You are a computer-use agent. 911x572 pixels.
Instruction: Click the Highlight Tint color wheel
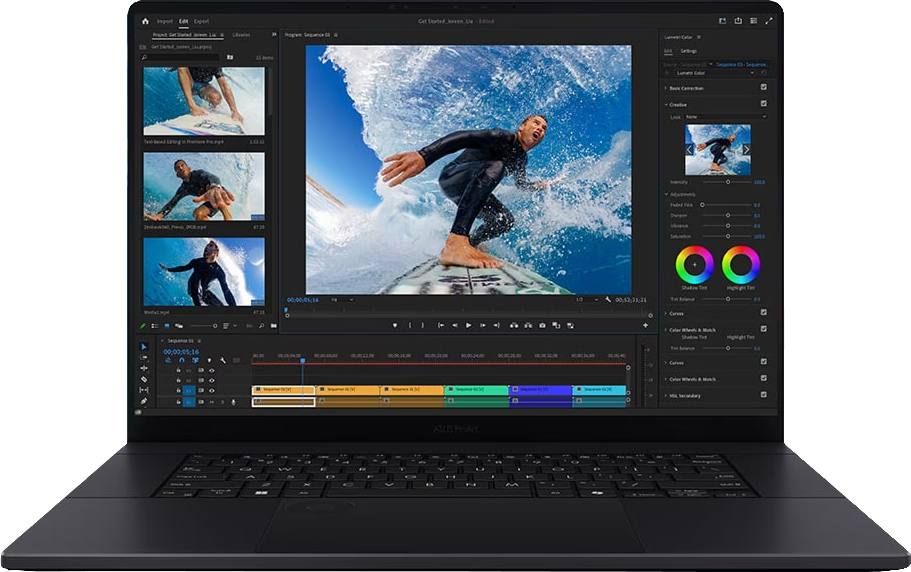[x=741, y=265]
